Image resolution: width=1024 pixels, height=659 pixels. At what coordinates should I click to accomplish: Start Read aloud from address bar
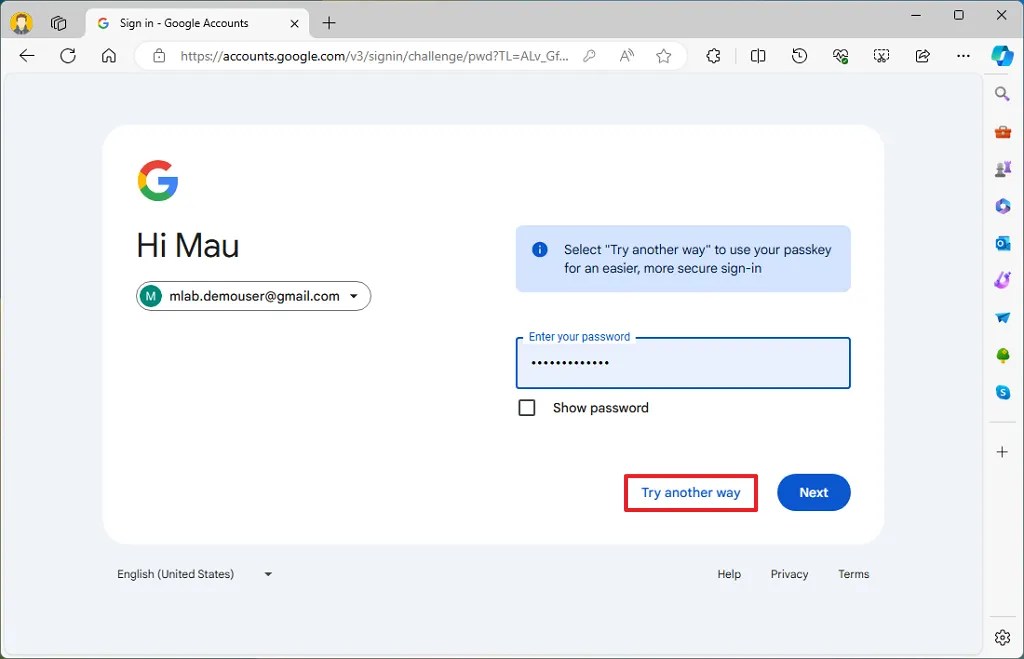[x=626, y=56]
